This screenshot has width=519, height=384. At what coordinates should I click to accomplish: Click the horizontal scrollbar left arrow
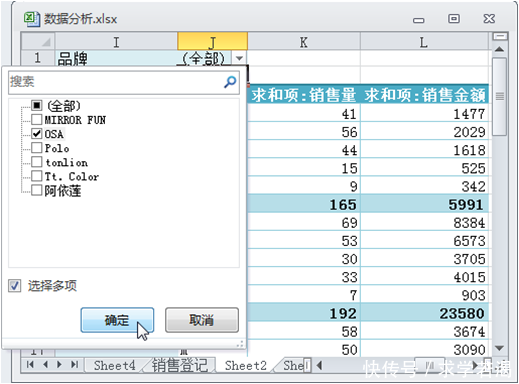pos(319,365)
